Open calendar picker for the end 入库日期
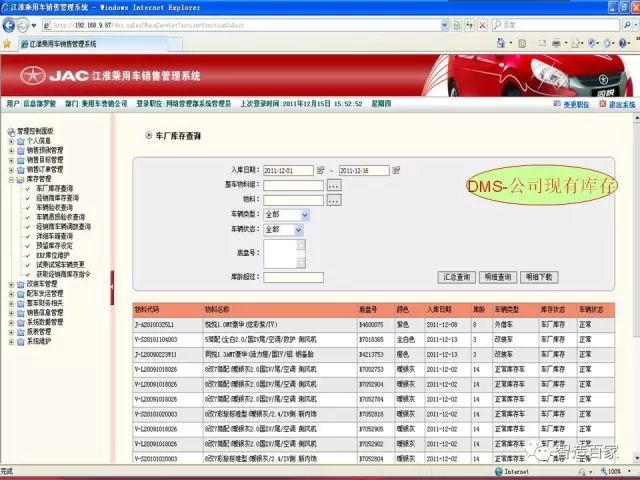 [396, 170]
